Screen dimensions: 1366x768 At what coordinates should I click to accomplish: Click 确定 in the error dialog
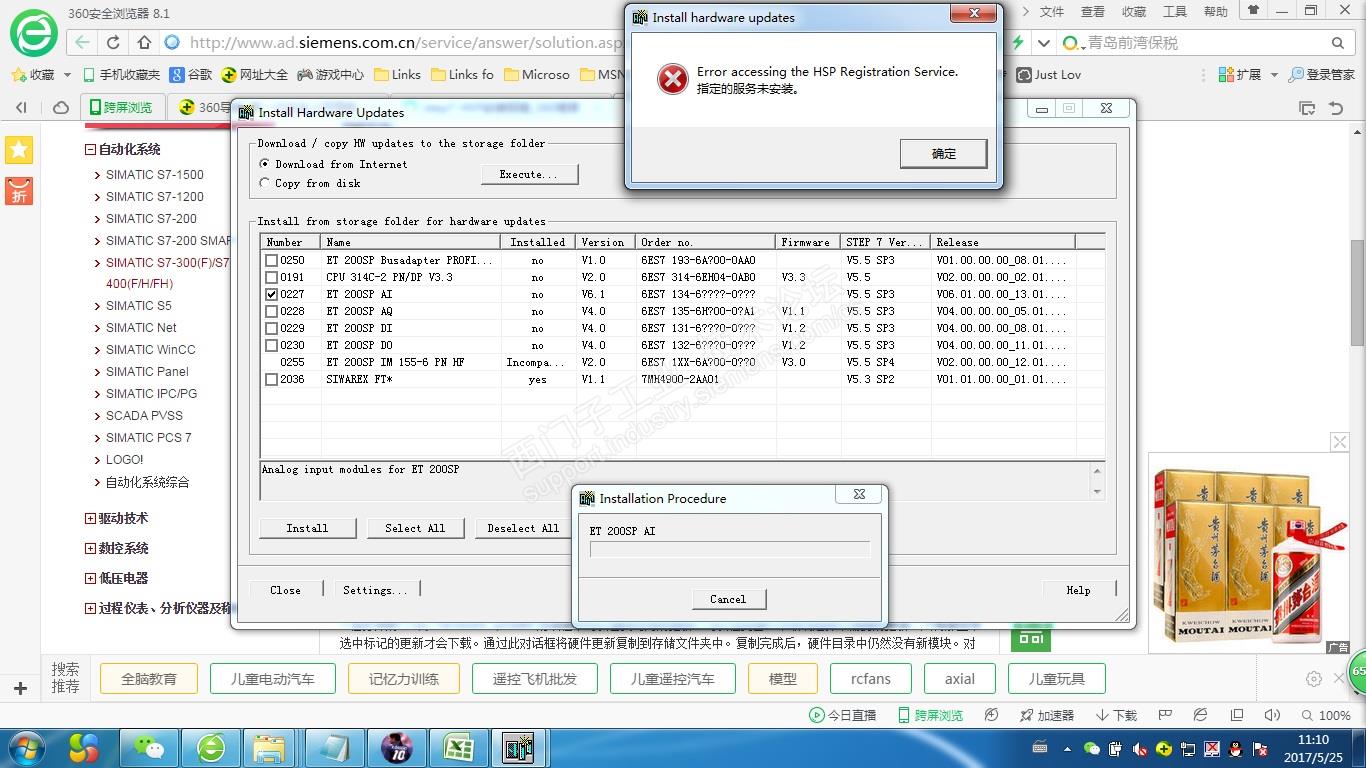(x=943, y=153)
